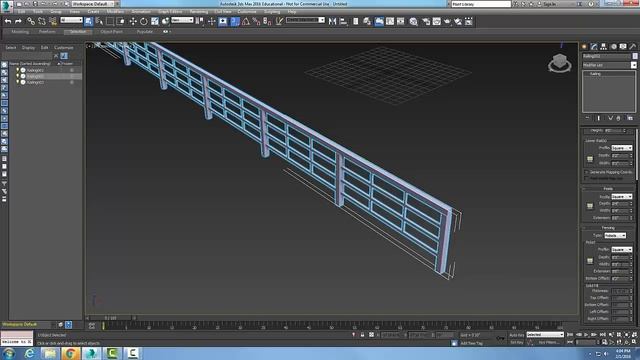Click the Redo arrow in the main toolbar
This screenshot has height=360, width=640.
click(x=18, y=21)
